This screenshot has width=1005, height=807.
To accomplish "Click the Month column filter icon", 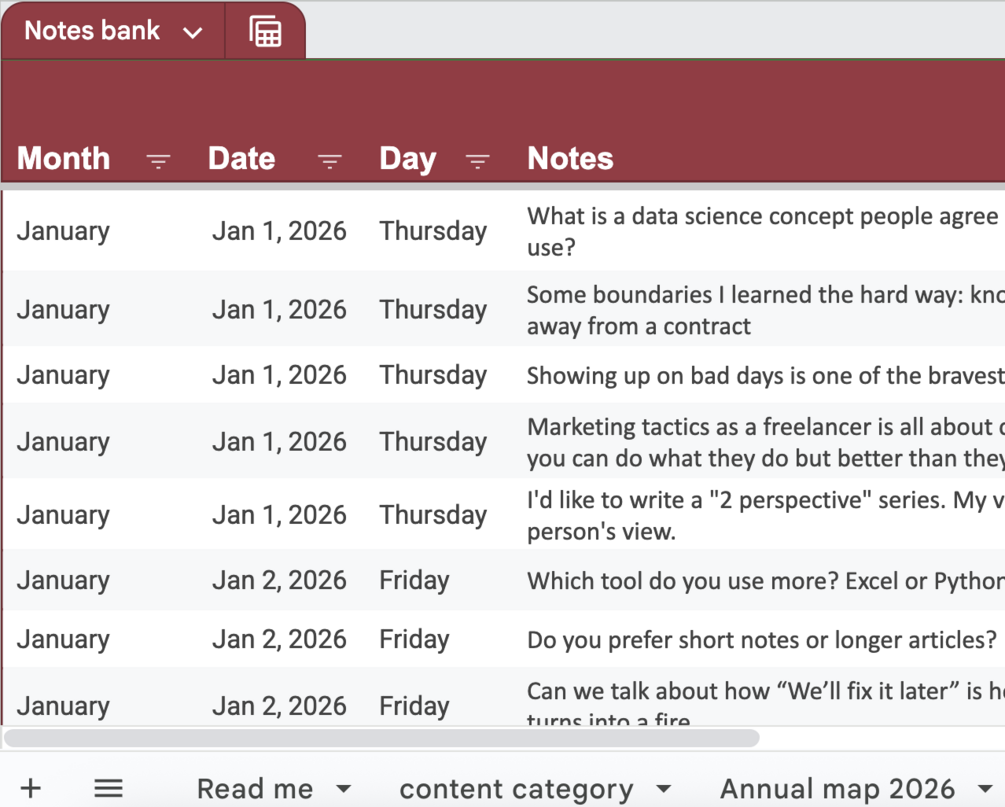I will coord(158,160).
